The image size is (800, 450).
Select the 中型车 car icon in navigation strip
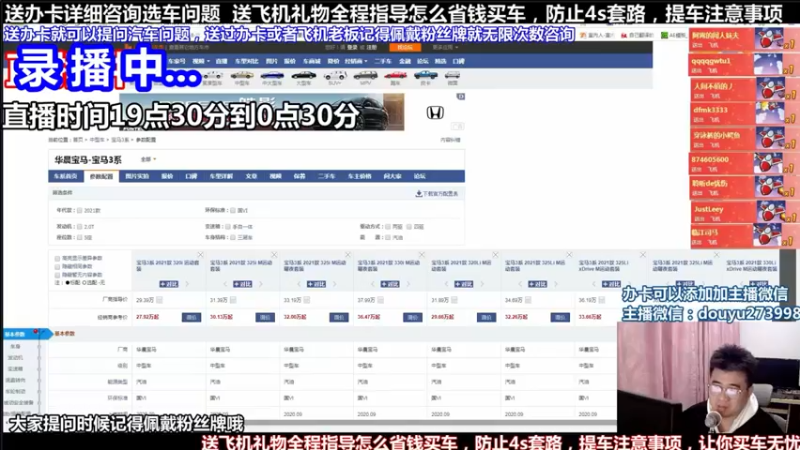coord(242,76)
